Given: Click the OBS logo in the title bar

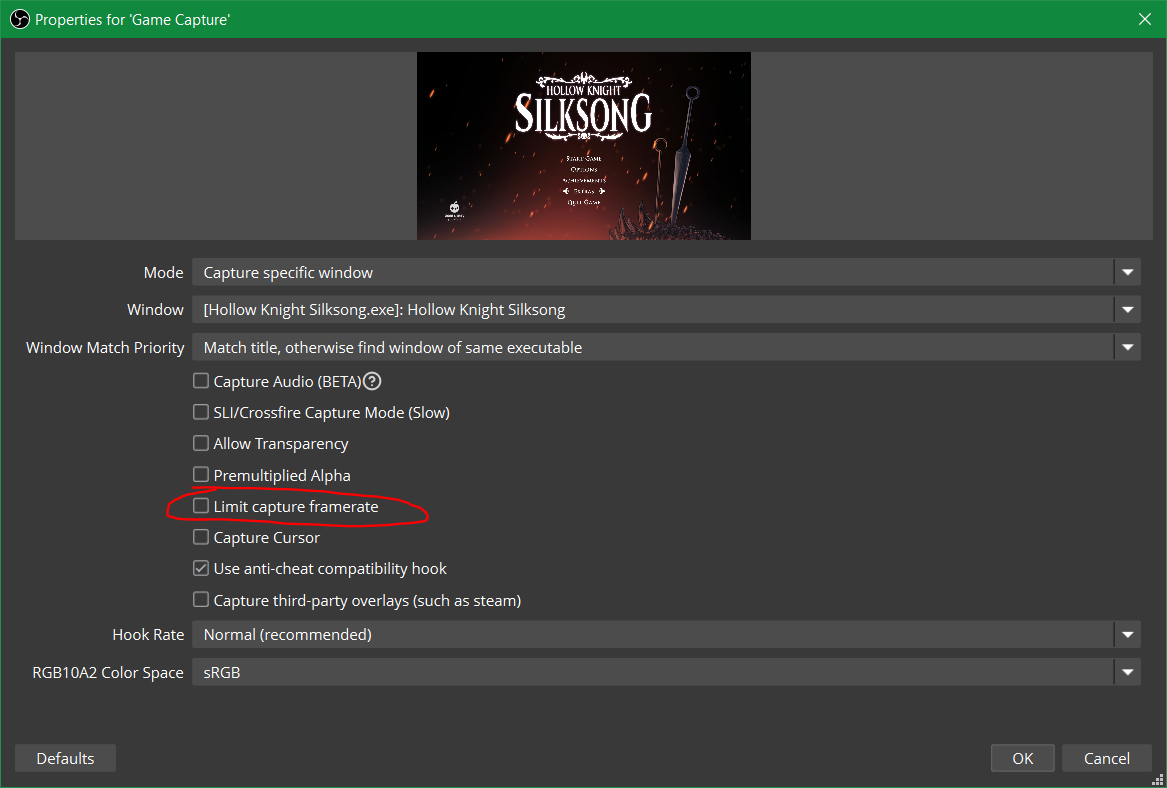Looking at the screenshot, I should (x=19, y=19).
